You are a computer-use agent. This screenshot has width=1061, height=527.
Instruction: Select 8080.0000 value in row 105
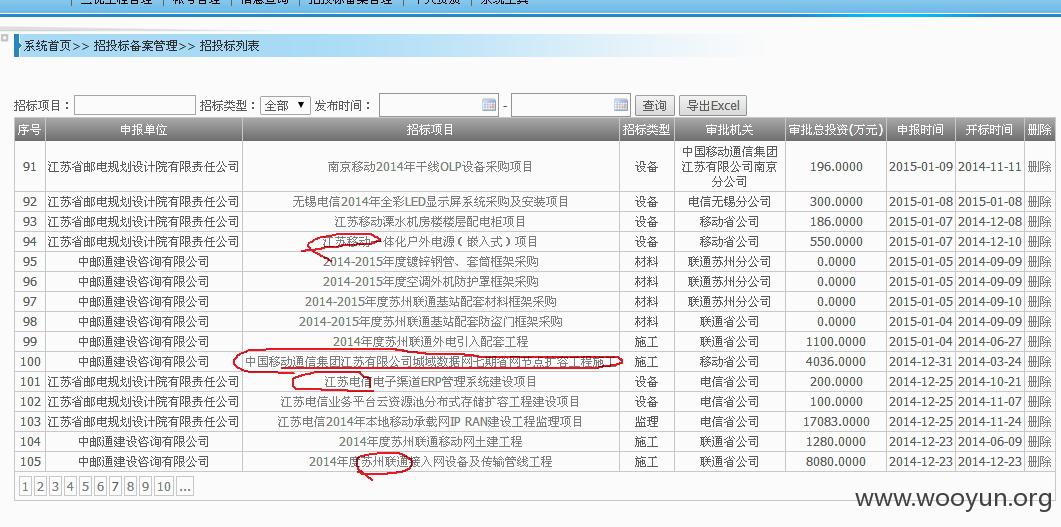click(836, 461)
